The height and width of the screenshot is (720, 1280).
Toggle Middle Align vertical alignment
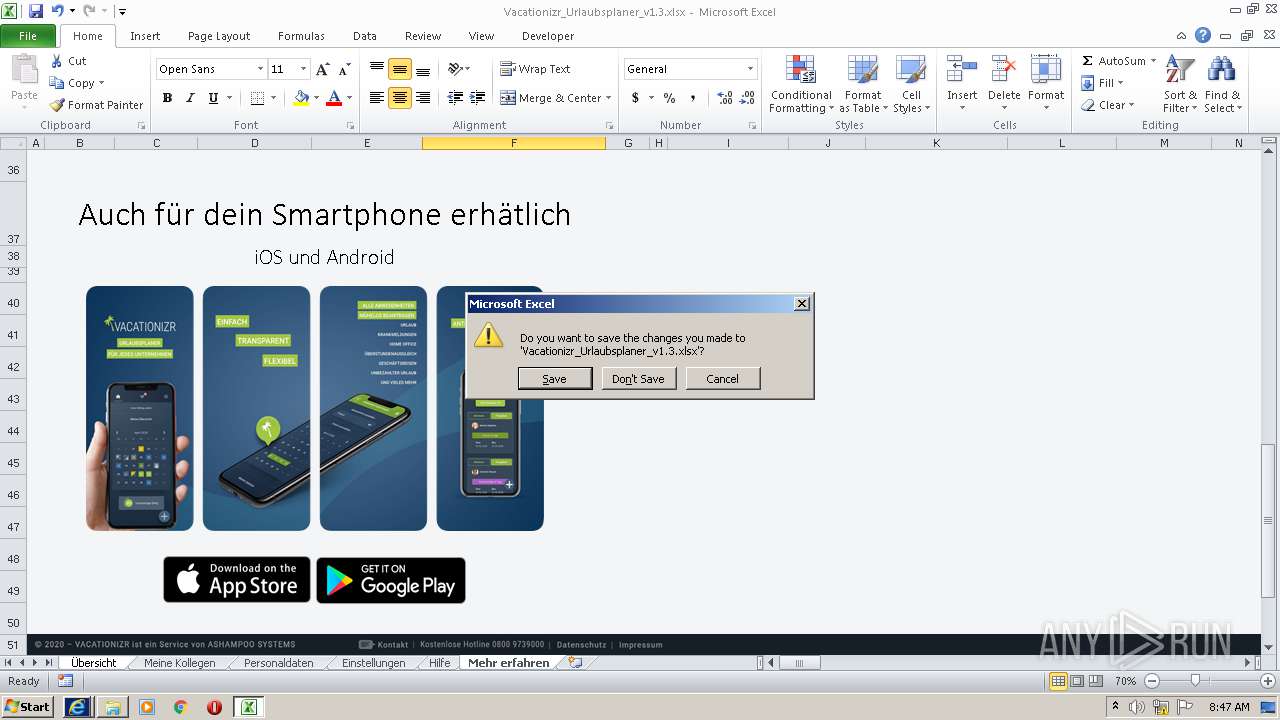(x=400, y=69)
